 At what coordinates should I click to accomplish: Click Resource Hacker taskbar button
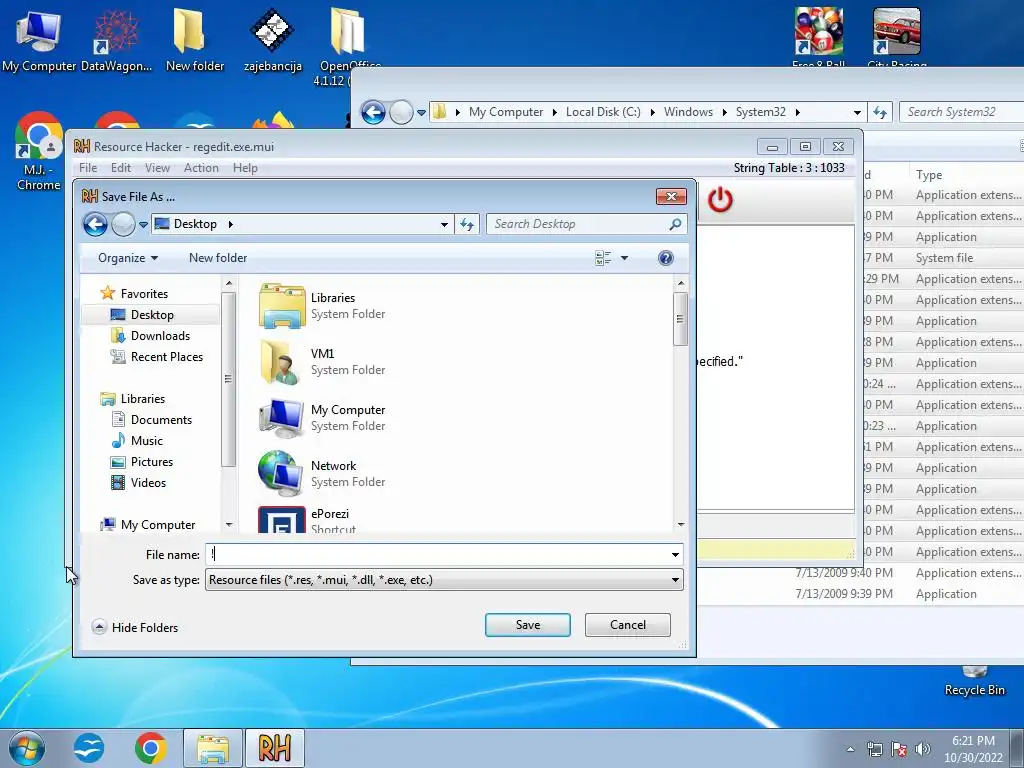(x=274, y=748)
